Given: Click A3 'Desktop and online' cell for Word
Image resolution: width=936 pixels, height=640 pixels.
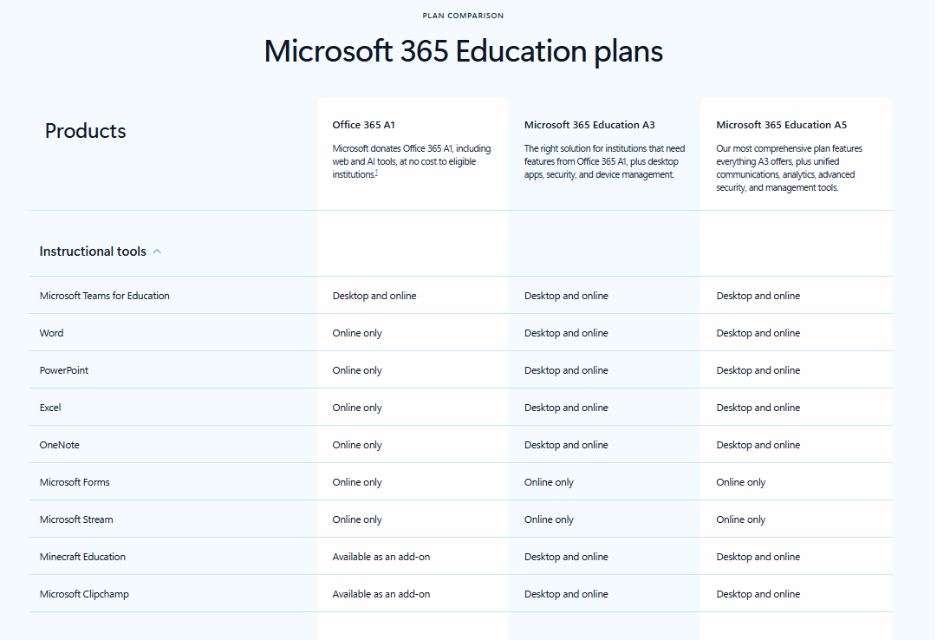Looking at the screenshot, I should point(566,333).
